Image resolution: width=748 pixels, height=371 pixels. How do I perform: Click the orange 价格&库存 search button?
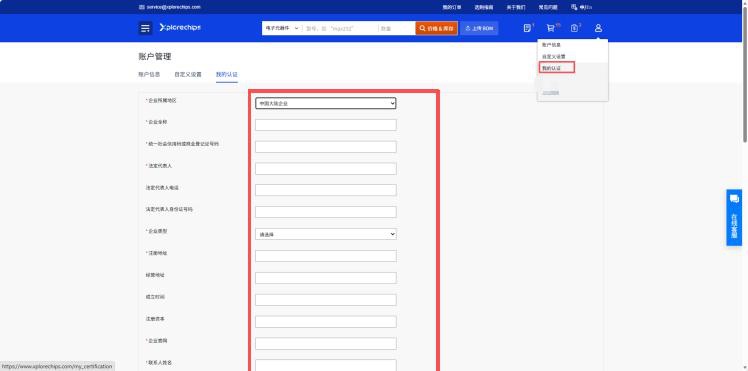pos(436,28)
